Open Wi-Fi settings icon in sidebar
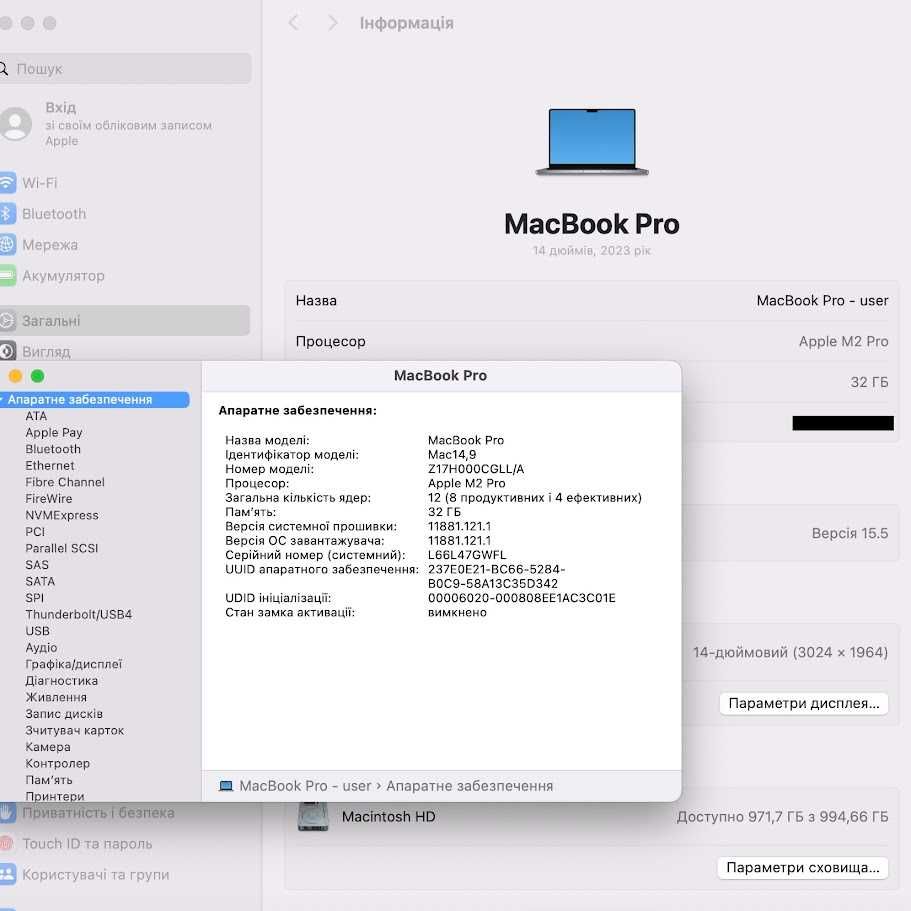This screenshot has height=911, width=911. click(7, 182)
